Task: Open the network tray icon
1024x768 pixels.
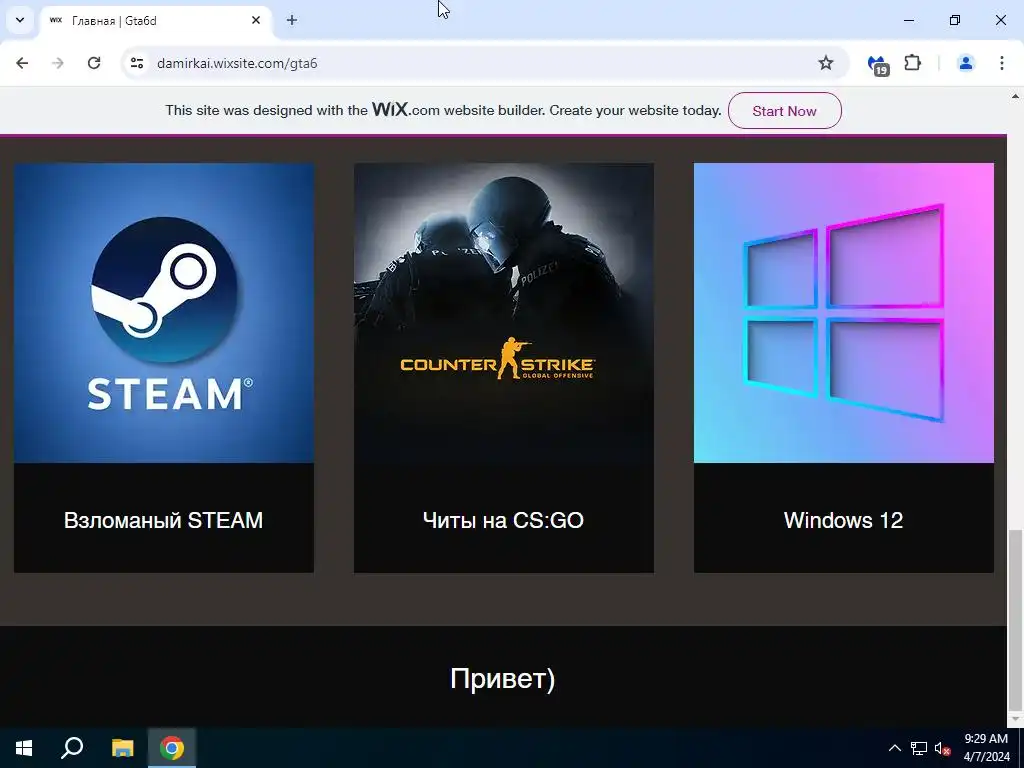Action: point(919,748)
